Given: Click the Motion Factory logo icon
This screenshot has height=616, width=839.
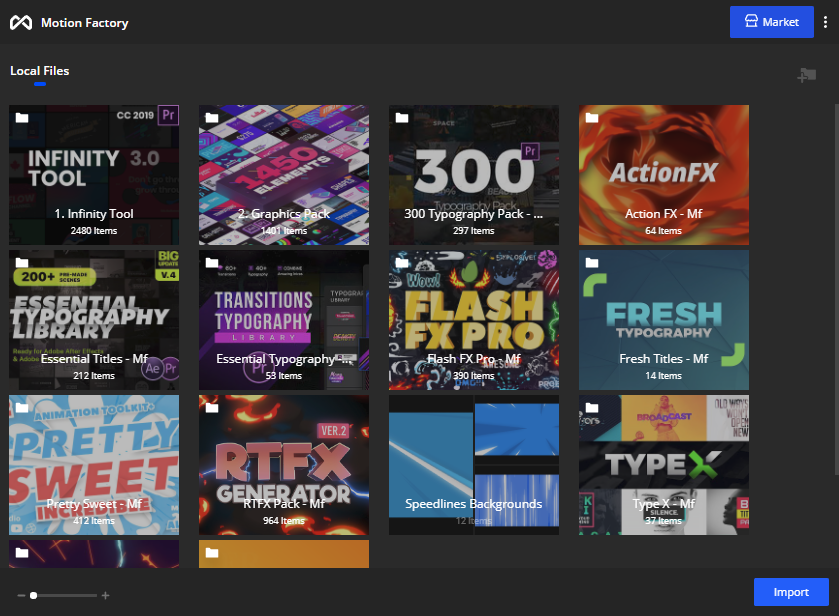Looking at the screenshot, I should coord(20,21).
